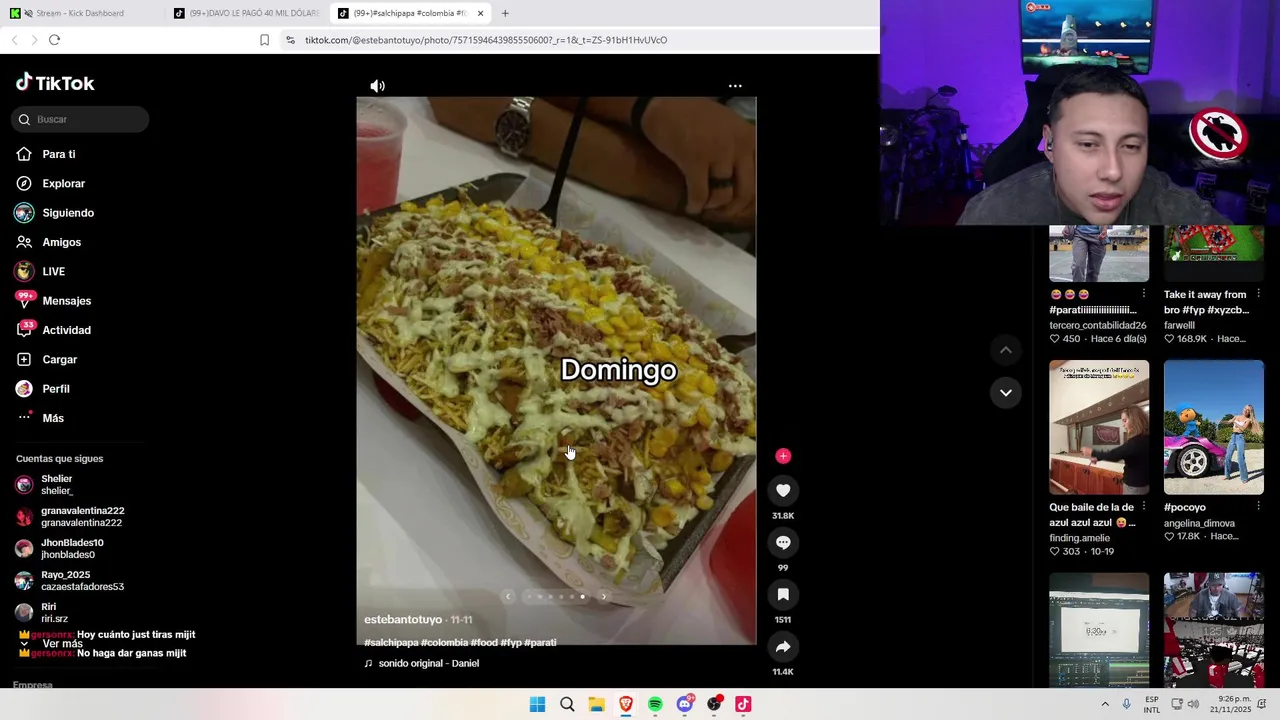Focus the Buscar search field
The height and width of the screenshot is (720, 1280).
coord(81,119)
